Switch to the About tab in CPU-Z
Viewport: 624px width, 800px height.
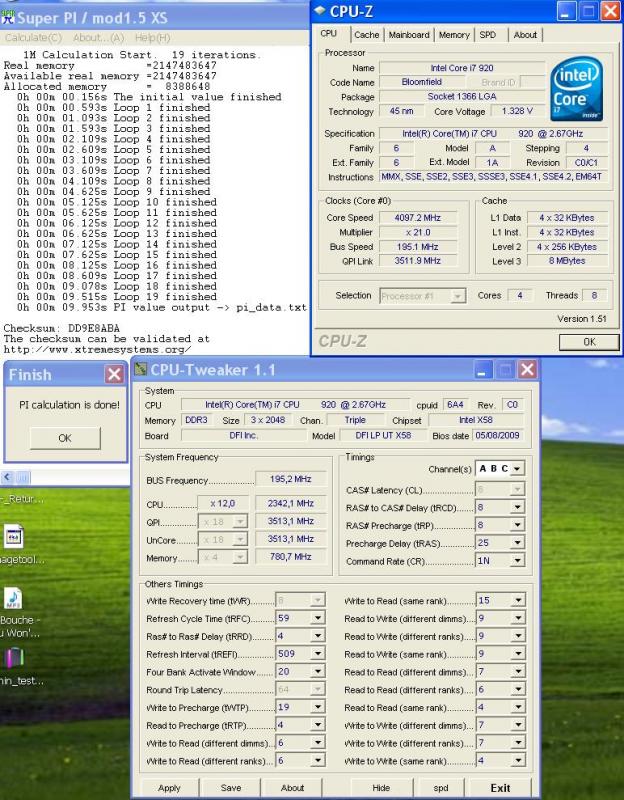(x=525, y=35)
